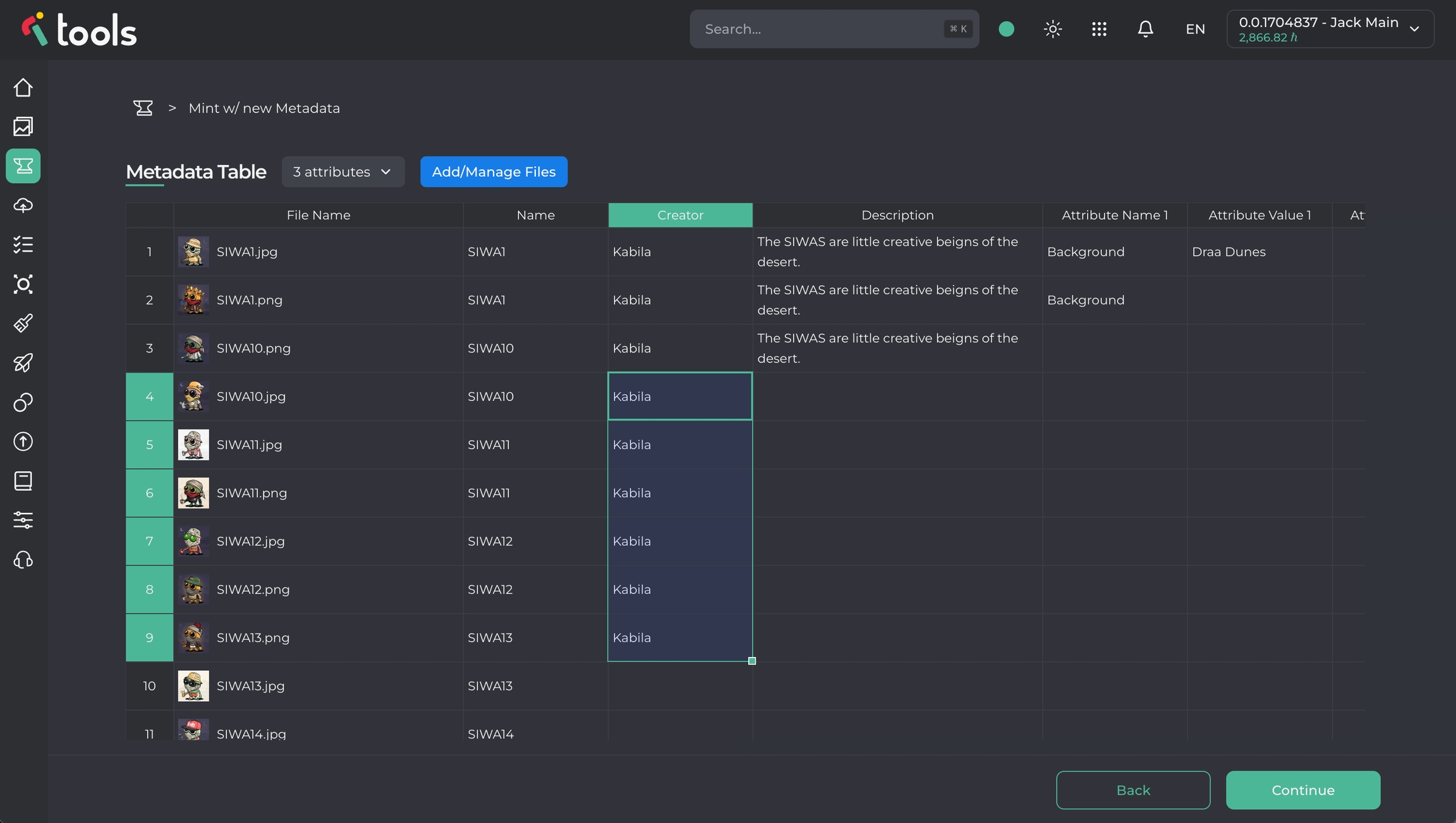This screenshot has width=1456, height=823.
Task: Select the Creator column header
Action: [680, 215]
